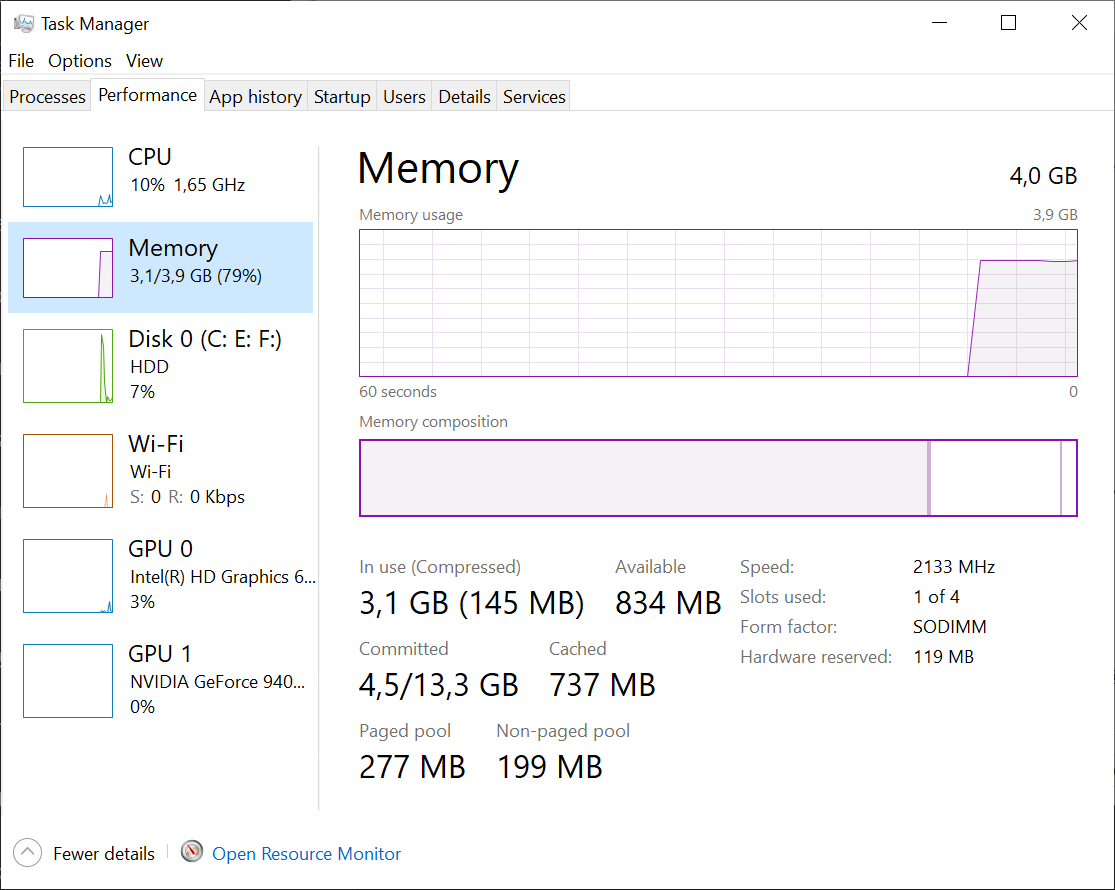Select the Wi-Fi performance graph thumbnail
The width and height of the screenshot is (1115, 890).
[x=68, y=471]
